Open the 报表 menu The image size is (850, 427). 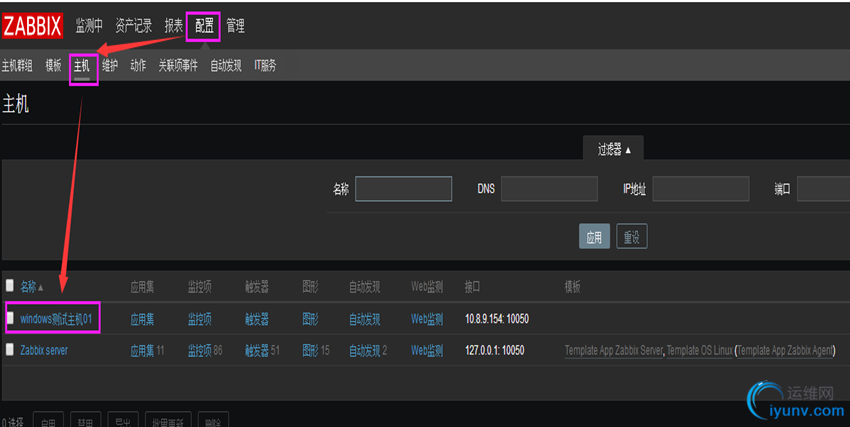tap(174, 25)
